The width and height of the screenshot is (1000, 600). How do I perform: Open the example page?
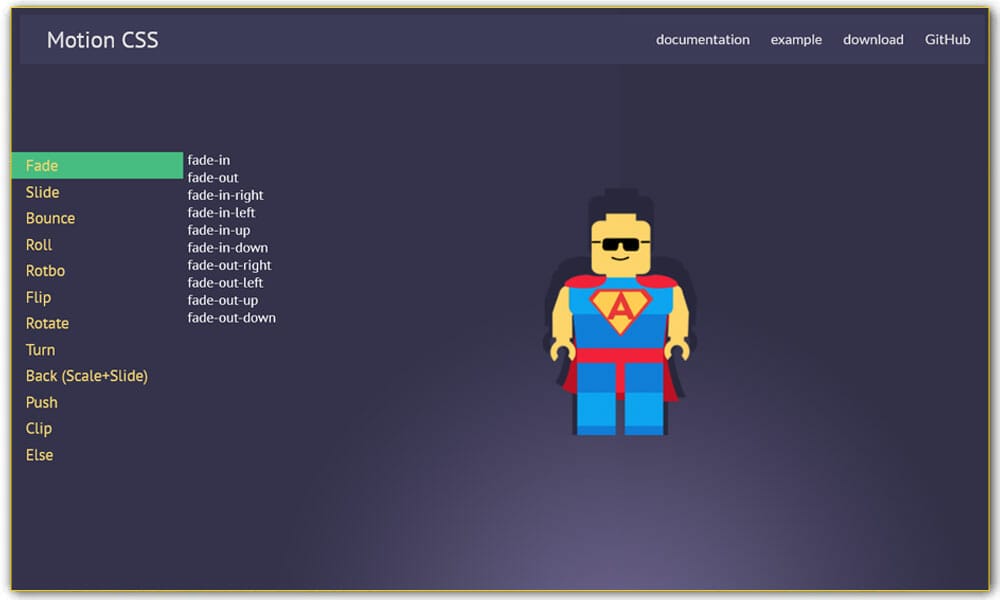[x=796, y=40]
